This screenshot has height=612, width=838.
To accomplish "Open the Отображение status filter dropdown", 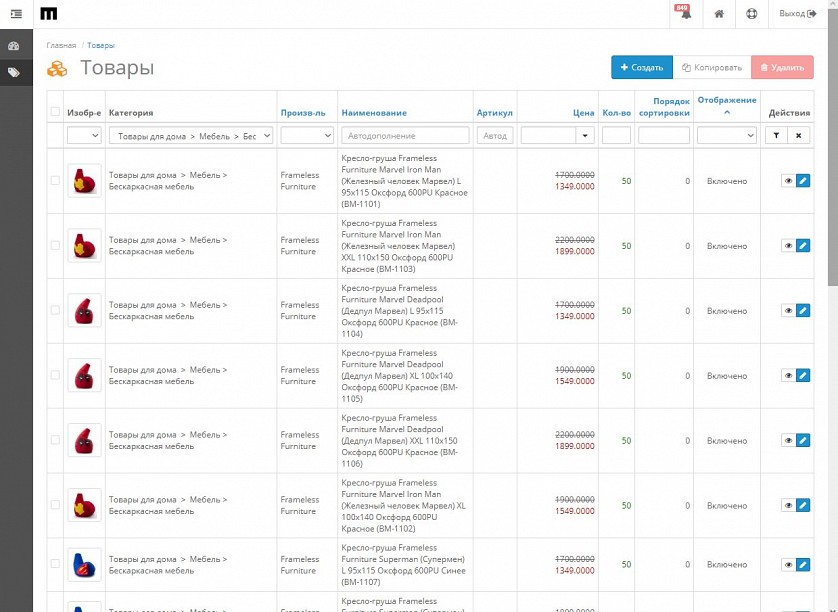I will tap(727, 136).
